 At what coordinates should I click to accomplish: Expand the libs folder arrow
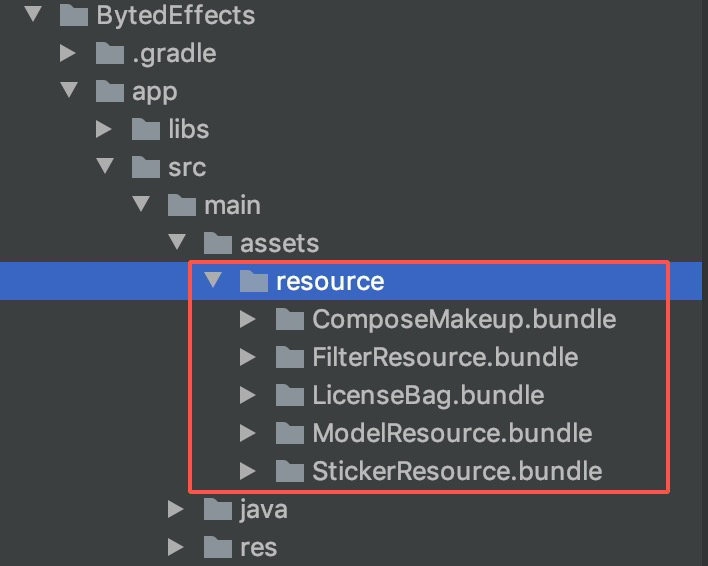click(104, 129)
